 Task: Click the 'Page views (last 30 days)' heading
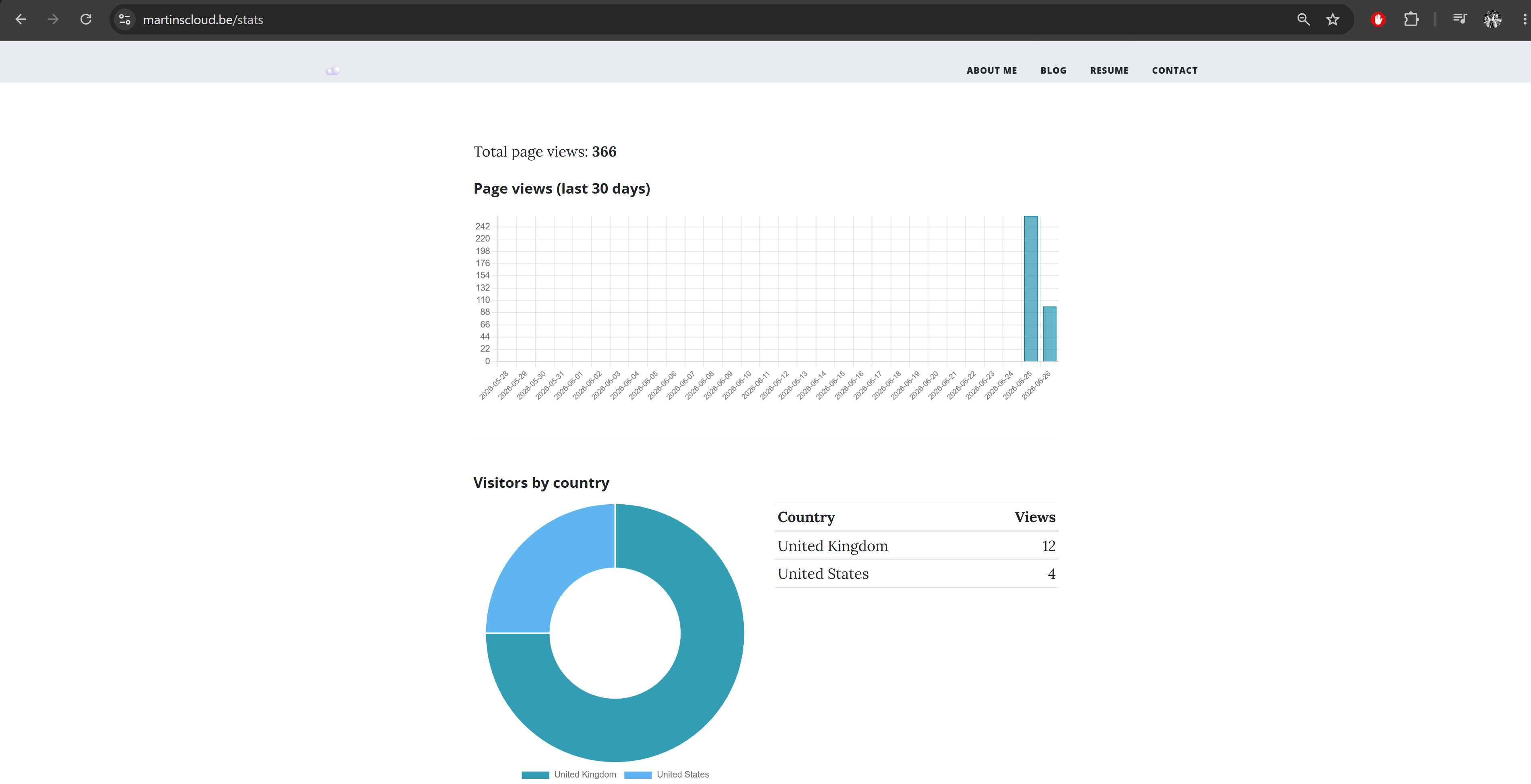pos(561,188)
